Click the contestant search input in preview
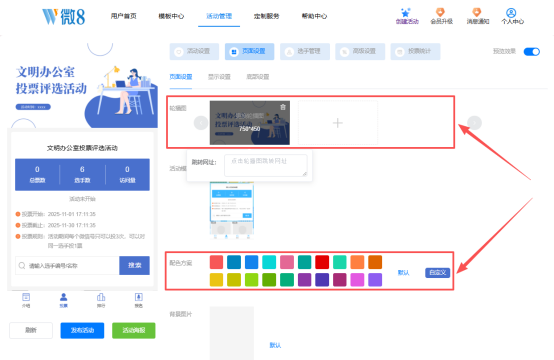Screen dimensions: 554x360 coord(67,265)
